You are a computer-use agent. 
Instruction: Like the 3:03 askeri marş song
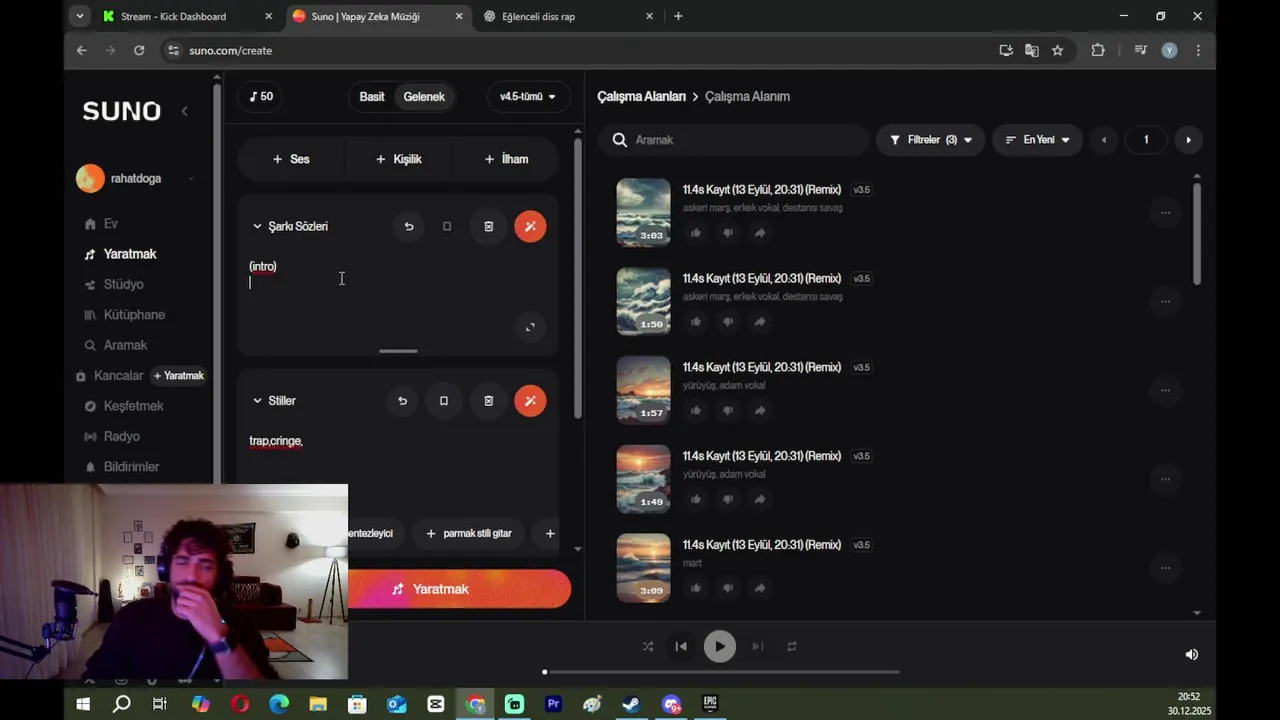pyautogui.click(x=696, y=233)
